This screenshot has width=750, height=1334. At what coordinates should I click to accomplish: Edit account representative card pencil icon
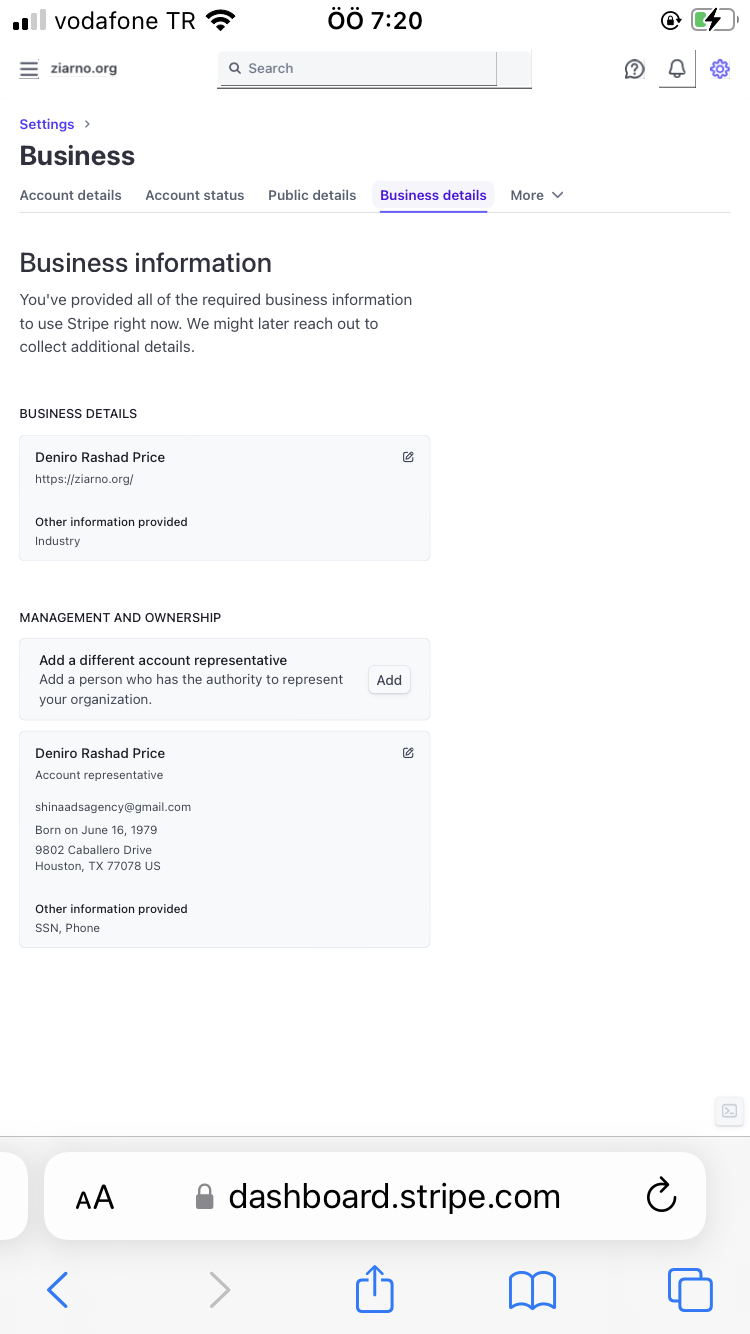(408, 753)
